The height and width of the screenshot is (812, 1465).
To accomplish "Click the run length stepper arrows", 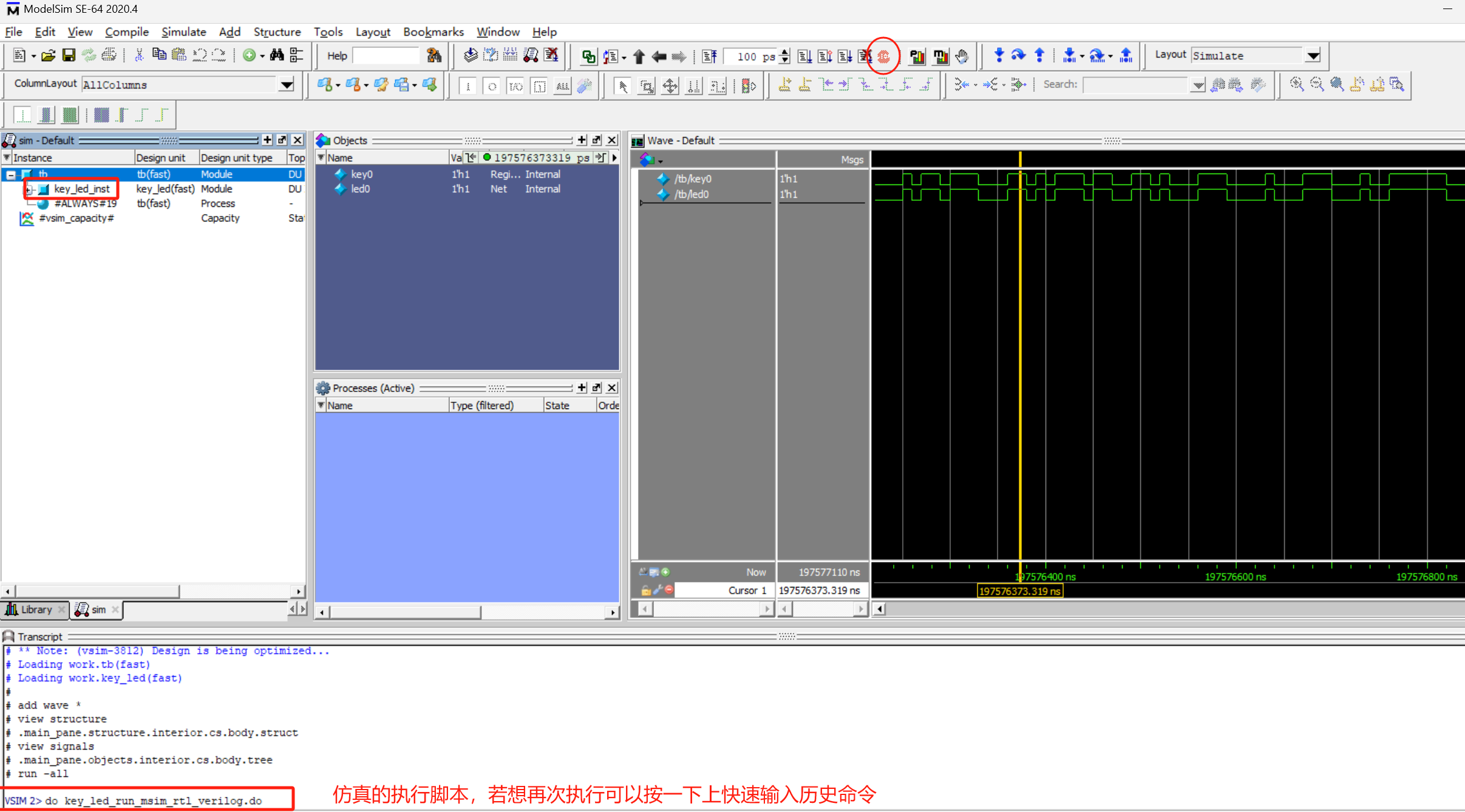I will point(784,56).
